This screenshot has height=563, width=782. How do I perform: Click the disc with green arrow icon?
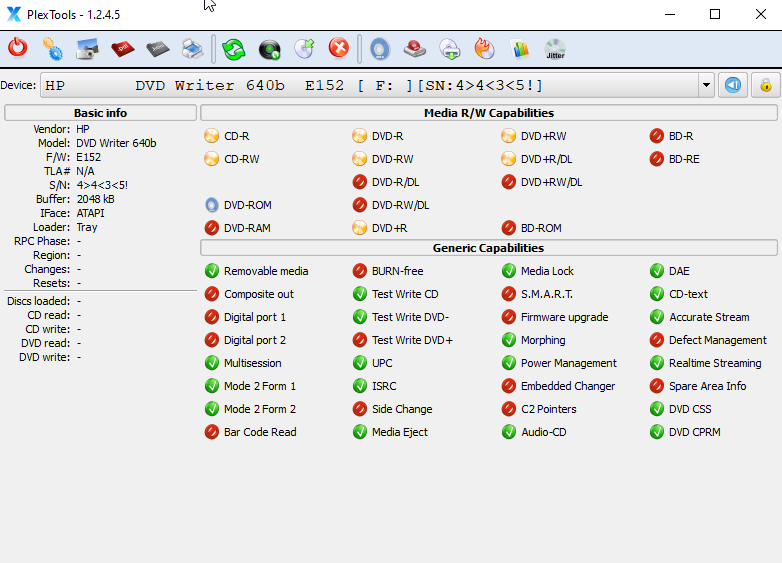point(304,49)
